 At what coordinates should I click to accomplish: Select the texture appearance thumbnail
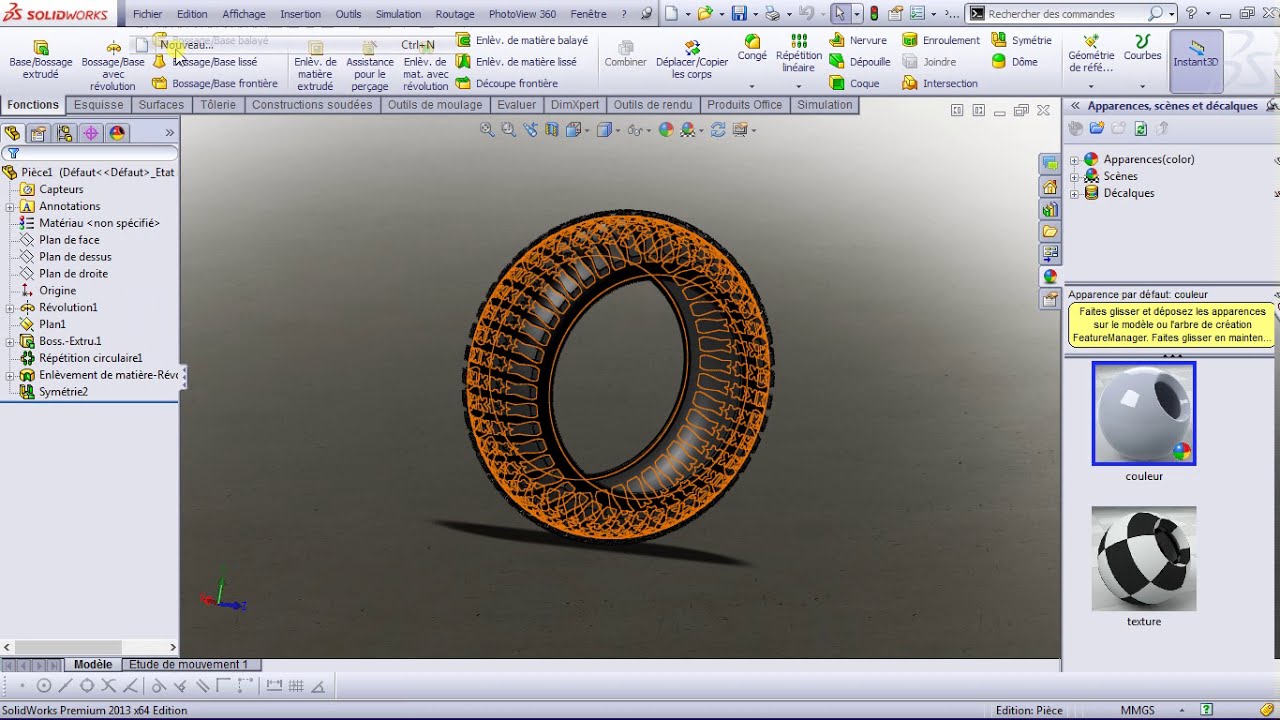pos(1144,558)
